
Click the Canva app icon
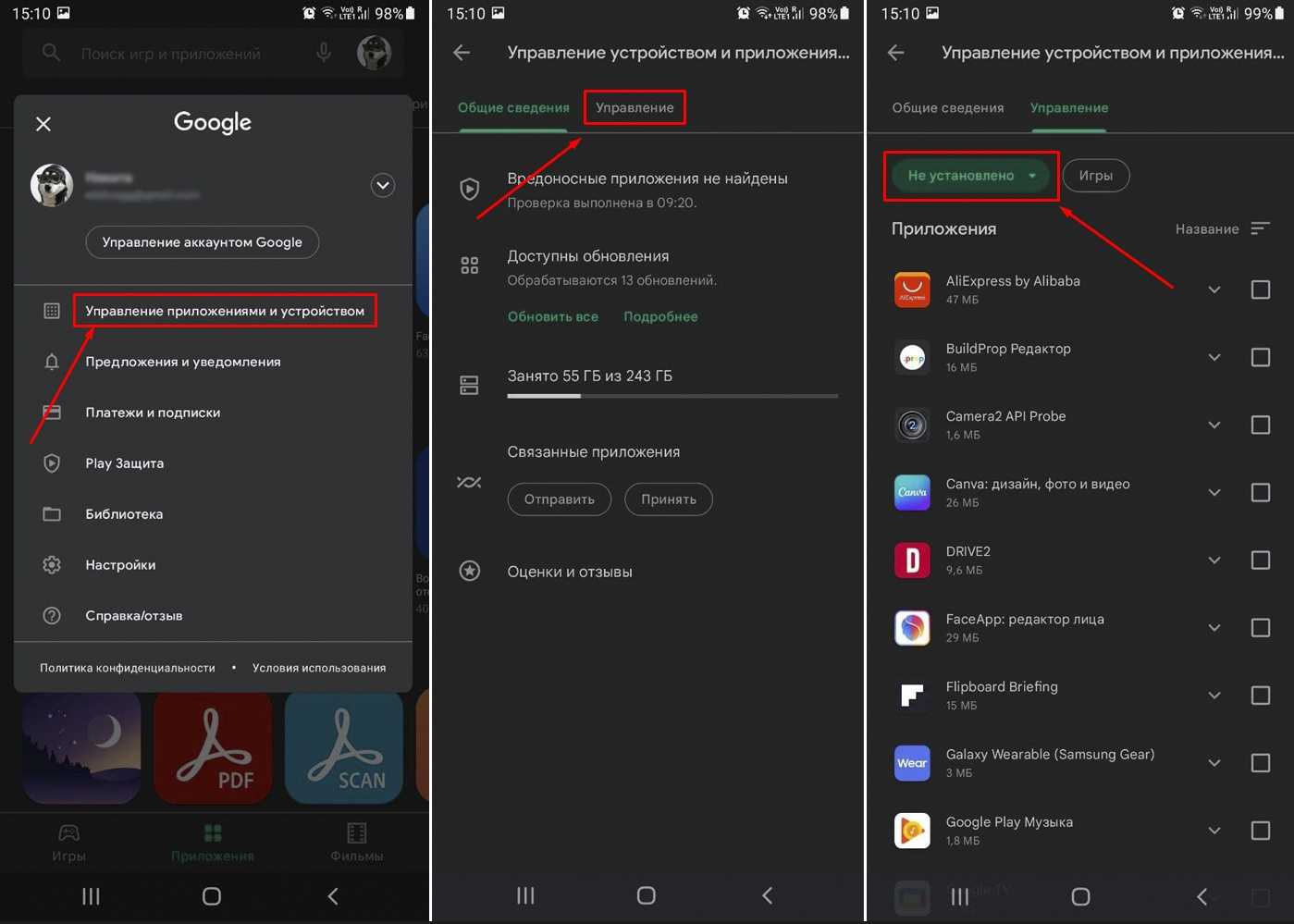click(x=912, y=492)
